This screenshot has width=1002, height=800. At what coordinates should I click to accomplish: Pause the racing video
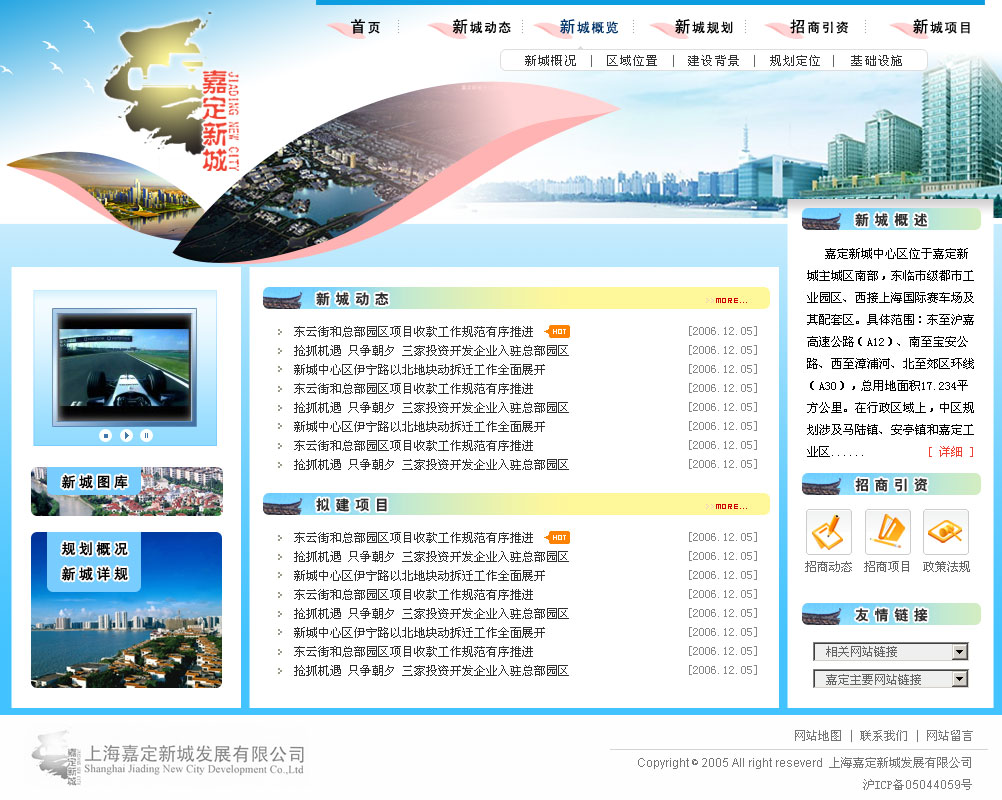coord(146,435)
